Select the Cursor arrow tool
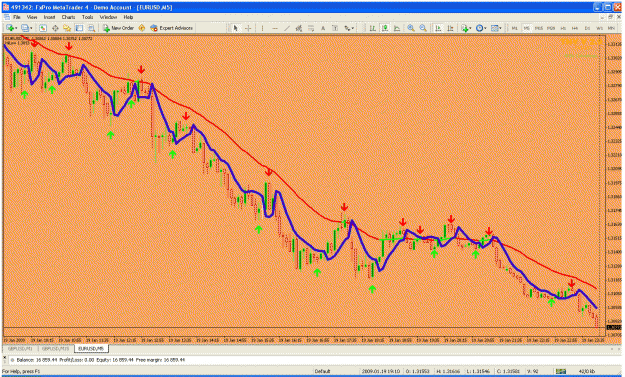This screenshot has height=377, width=625. coord(235,28)
